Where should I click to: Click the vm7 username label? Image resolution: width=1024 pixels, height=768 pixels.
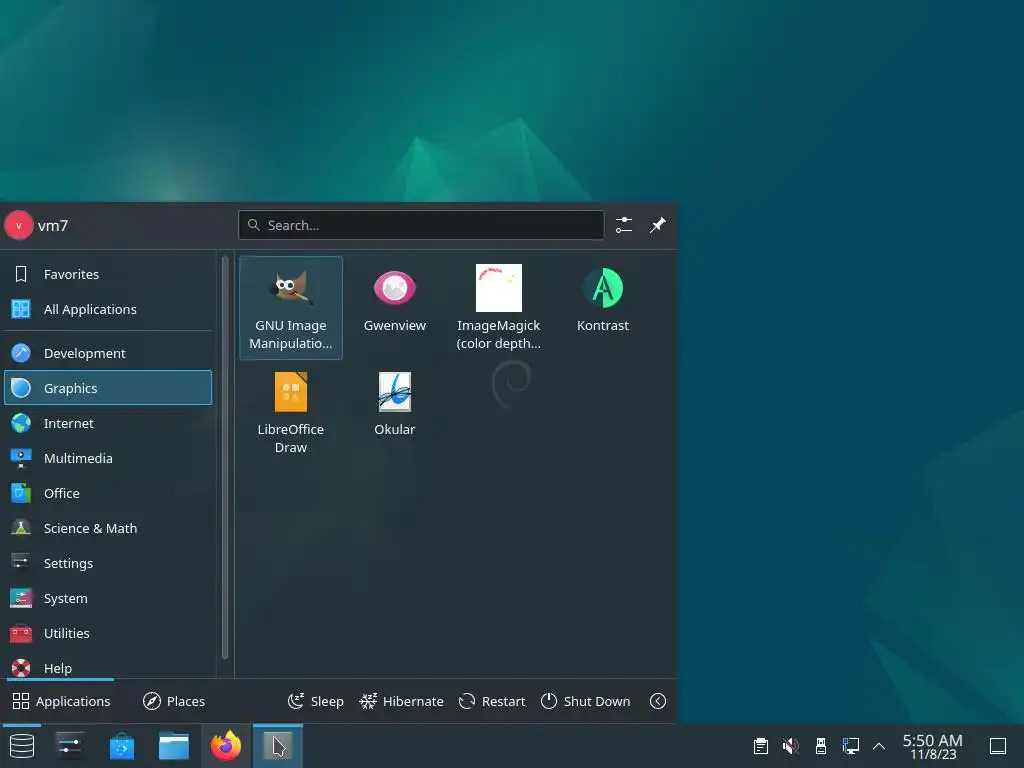tap(53, 225)
